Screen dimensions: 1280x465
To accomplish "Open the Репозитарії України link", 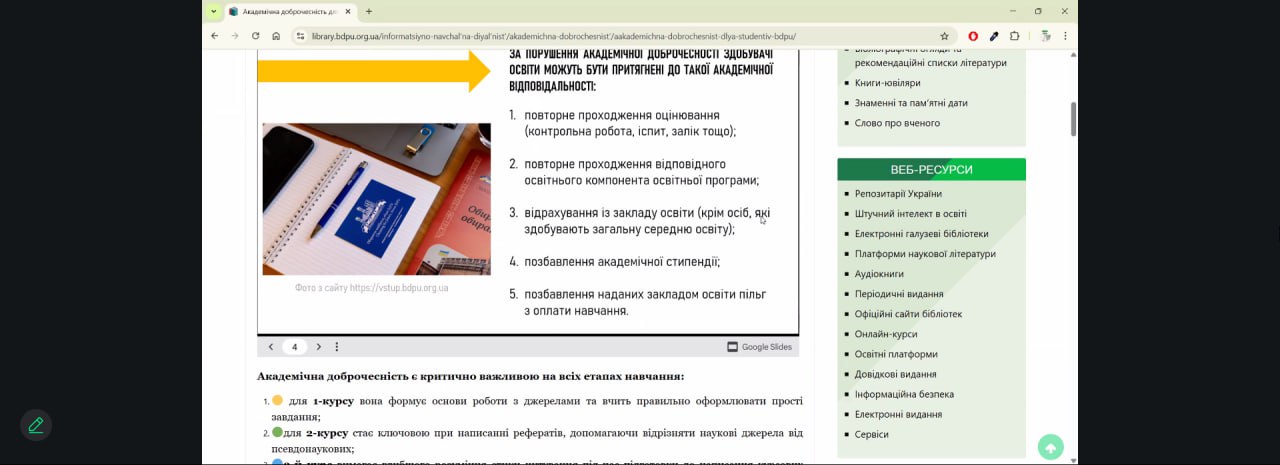I will point(898,194).
